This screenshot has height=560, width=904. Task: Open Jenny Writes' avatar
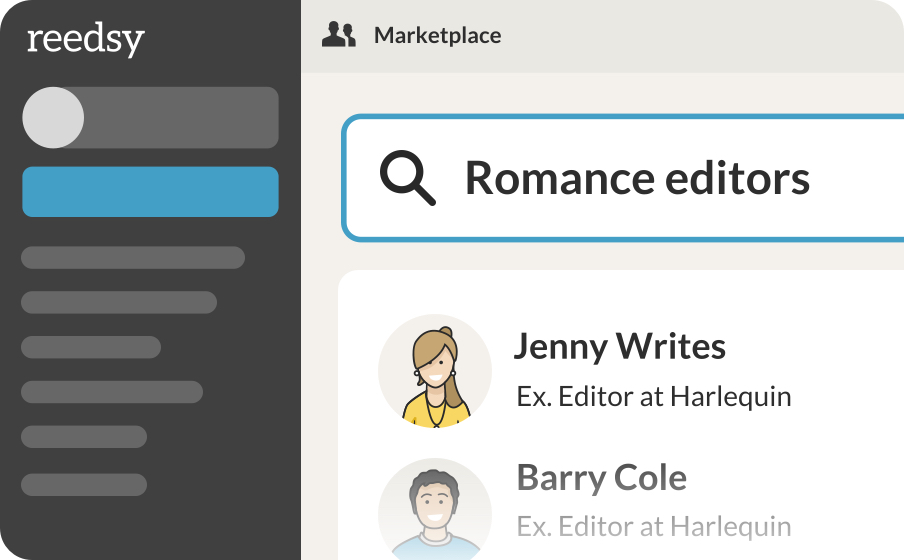[x=435, y=371]
